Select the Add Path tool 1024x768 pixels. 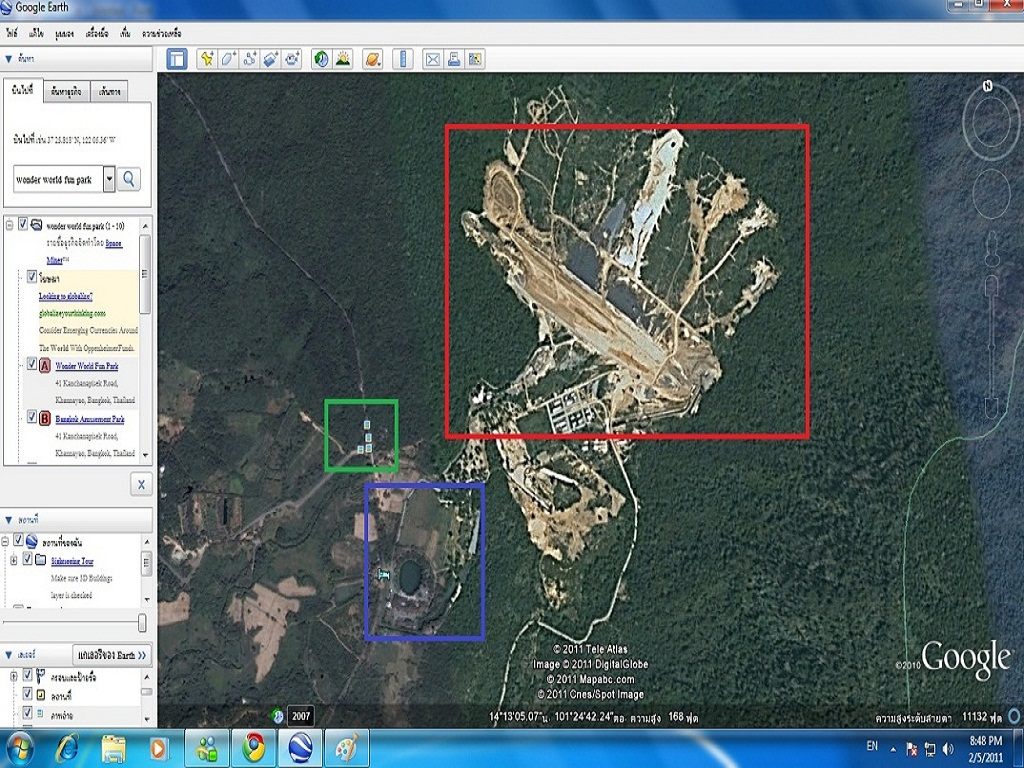[x=249, y=59]
